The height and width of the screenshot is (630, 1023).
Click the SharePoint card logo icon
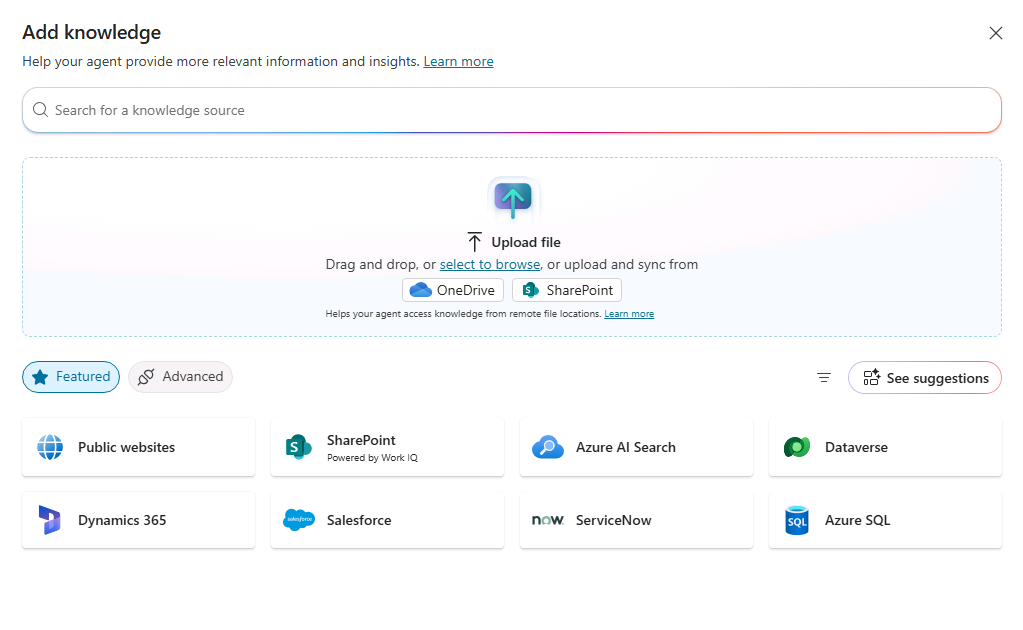point(299,447)
